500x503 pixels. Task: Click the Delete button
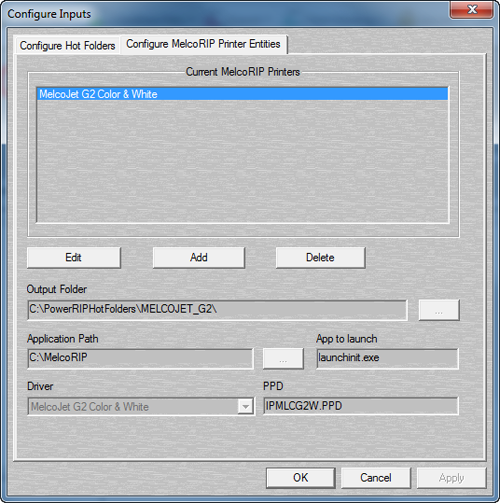(x=320, y=257)
